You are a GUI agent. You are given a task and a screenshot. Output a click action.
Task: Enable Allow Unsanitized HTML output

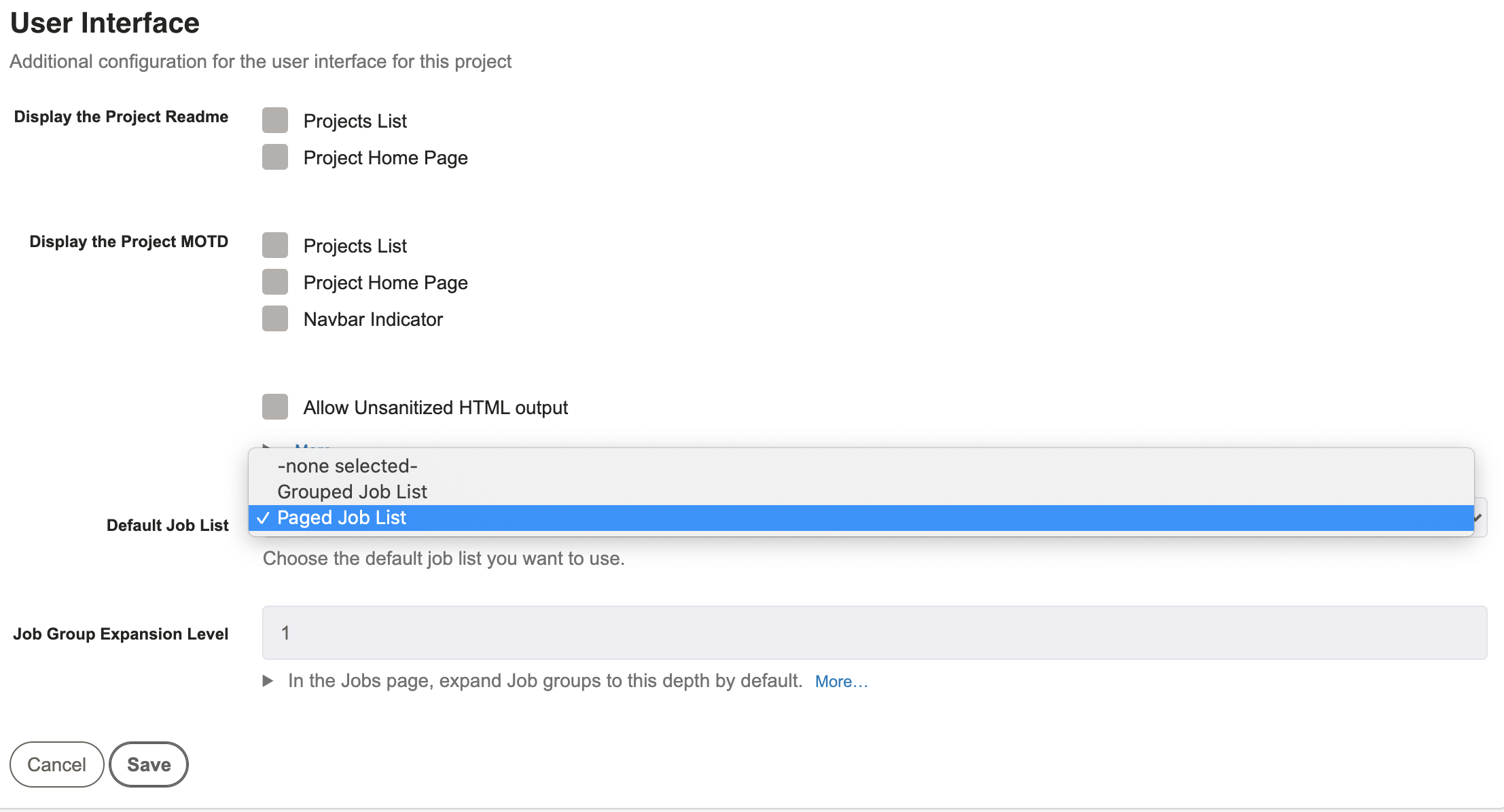click(275, 407)
